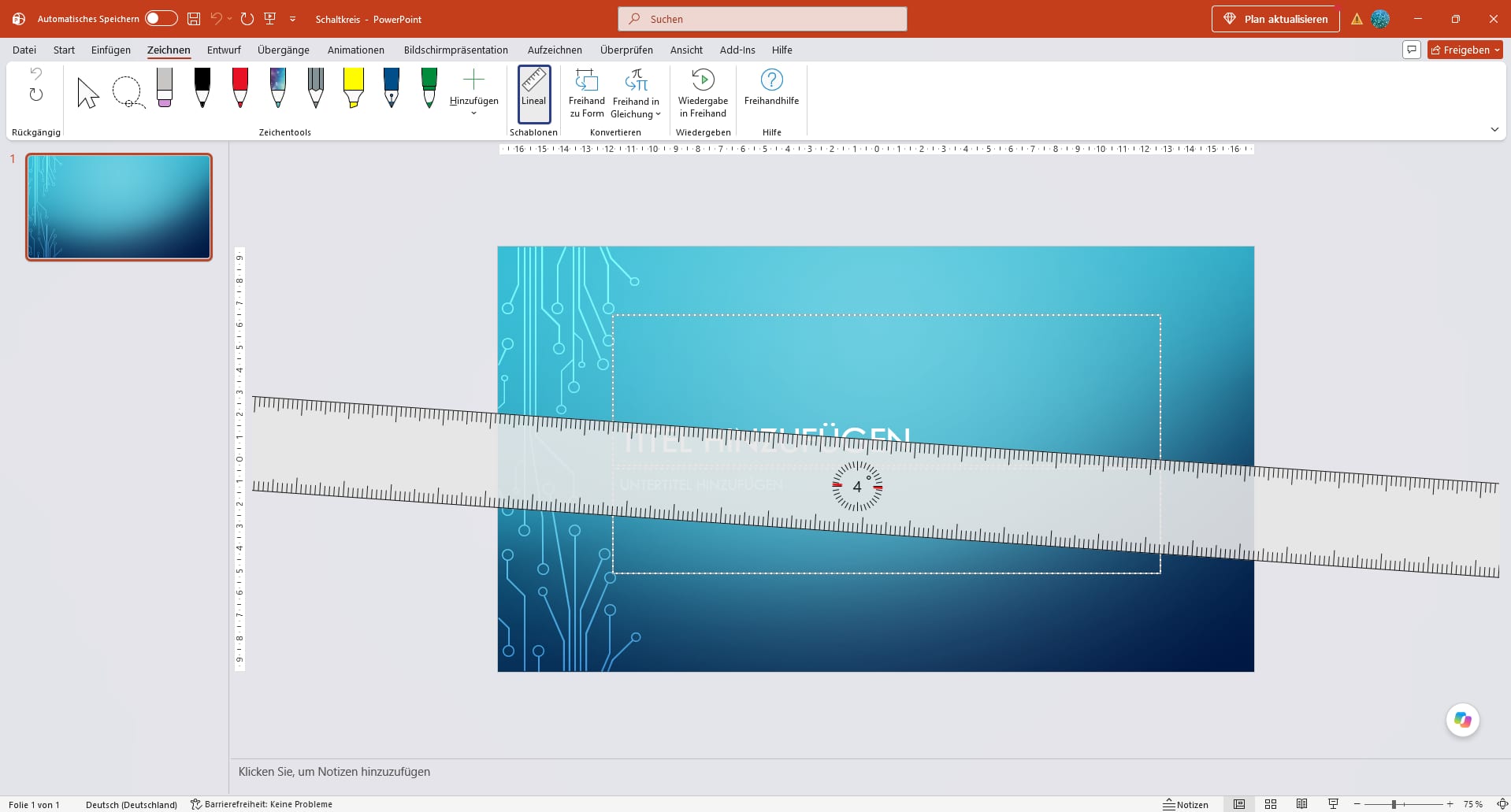Open Barrierefreiheit: Keine Probleme status
The width and height of the screenshot is (1511, 812).
[262, 804]
